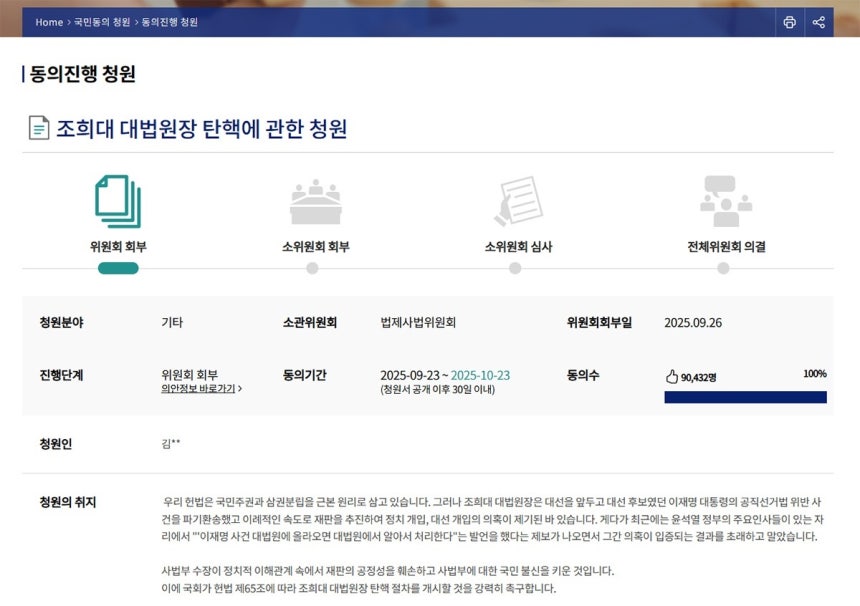The width and height of the screenshot is (860, 606).
Task: Click the 소위원회 심사 stage label
Action: click(518, 246)
